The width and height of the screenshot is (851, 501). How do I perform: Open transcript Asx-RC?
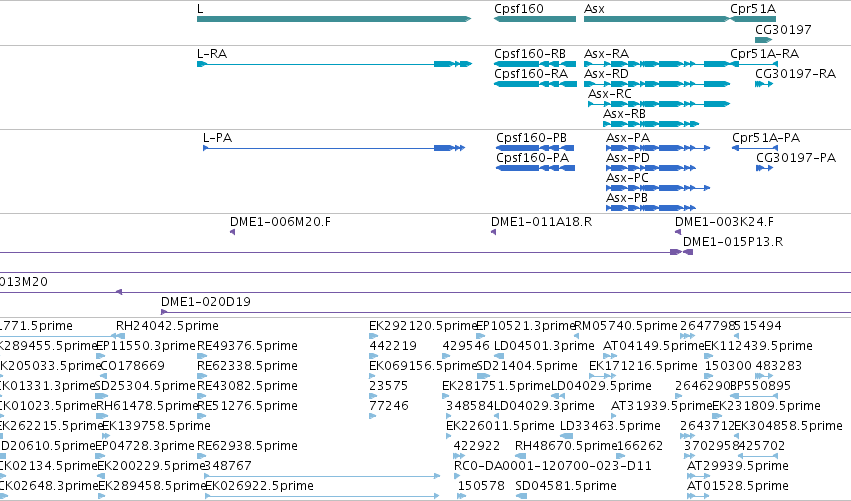(x=659, y=104)
